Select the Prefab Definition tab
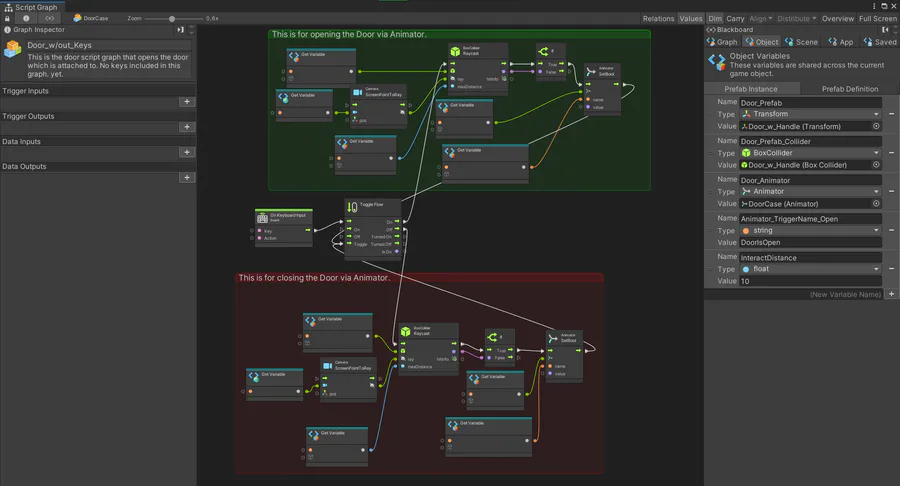The height and width of the screenshot is (486, 900). (849, 89)
